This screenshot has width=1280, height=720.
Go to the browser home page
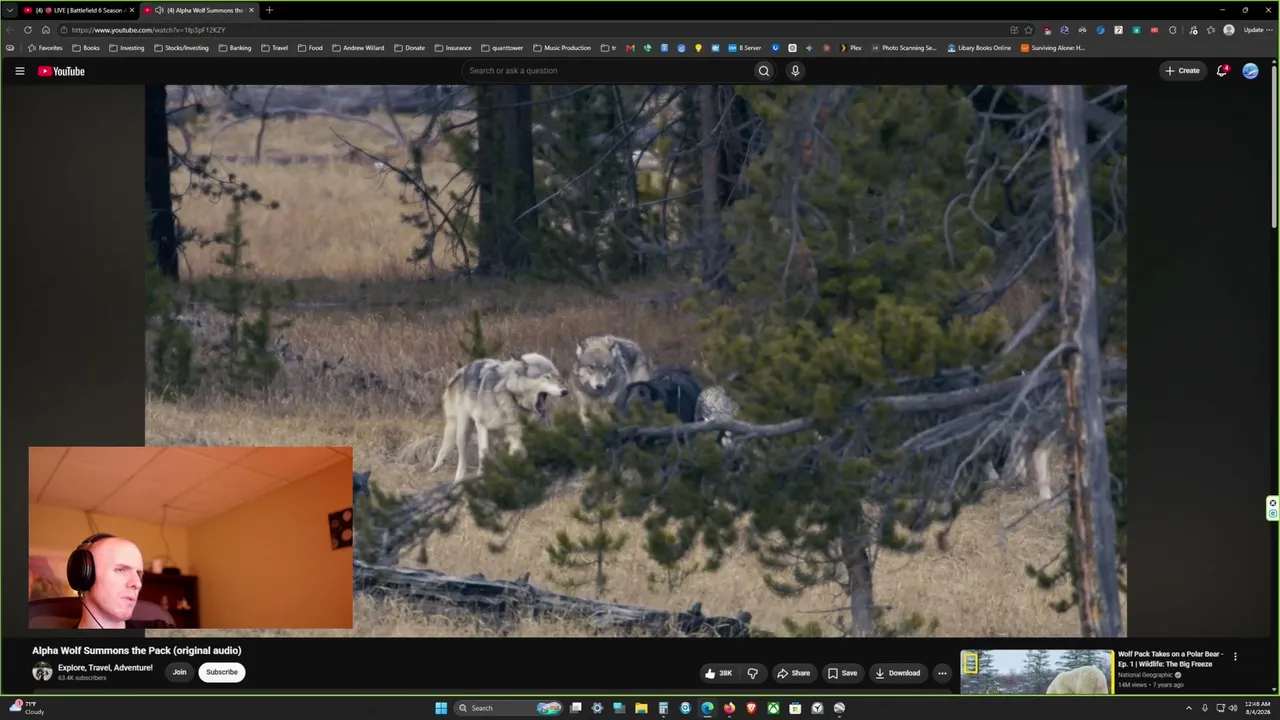[x=45, y=30]
